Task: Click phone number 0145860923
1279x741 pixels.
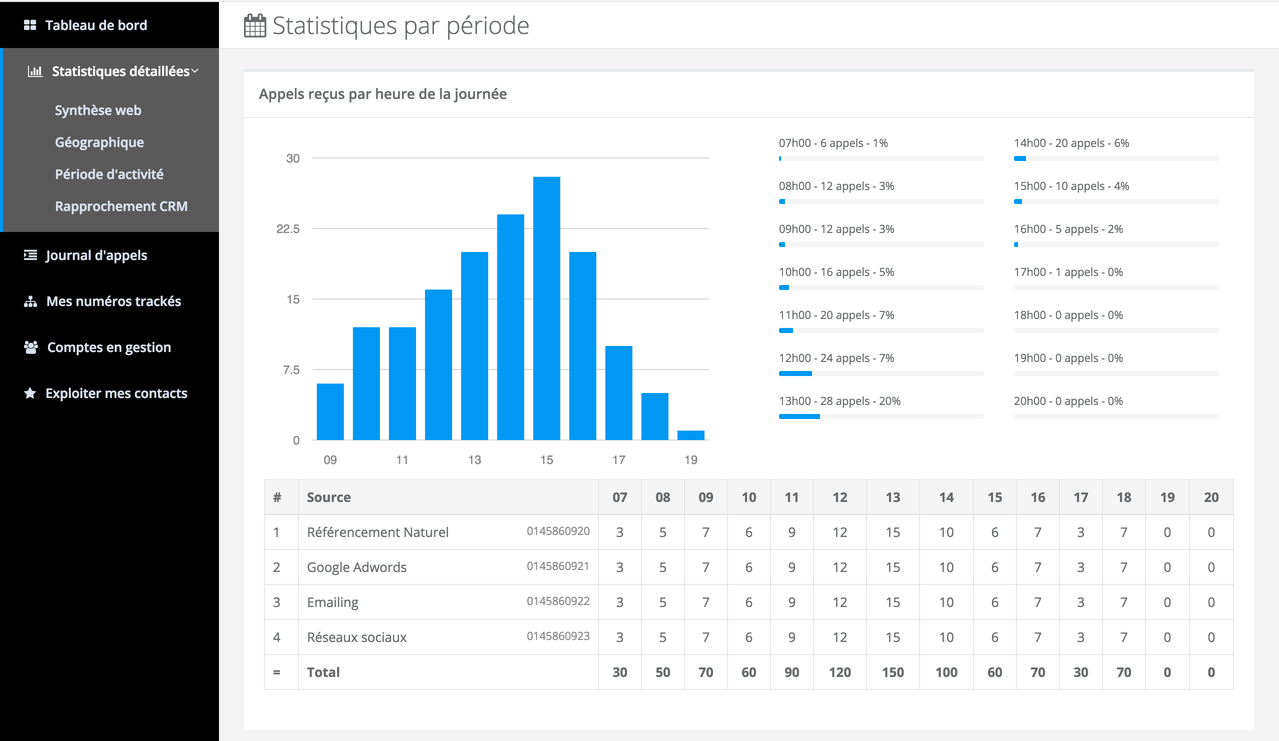Action: click(x=558, y=636)
